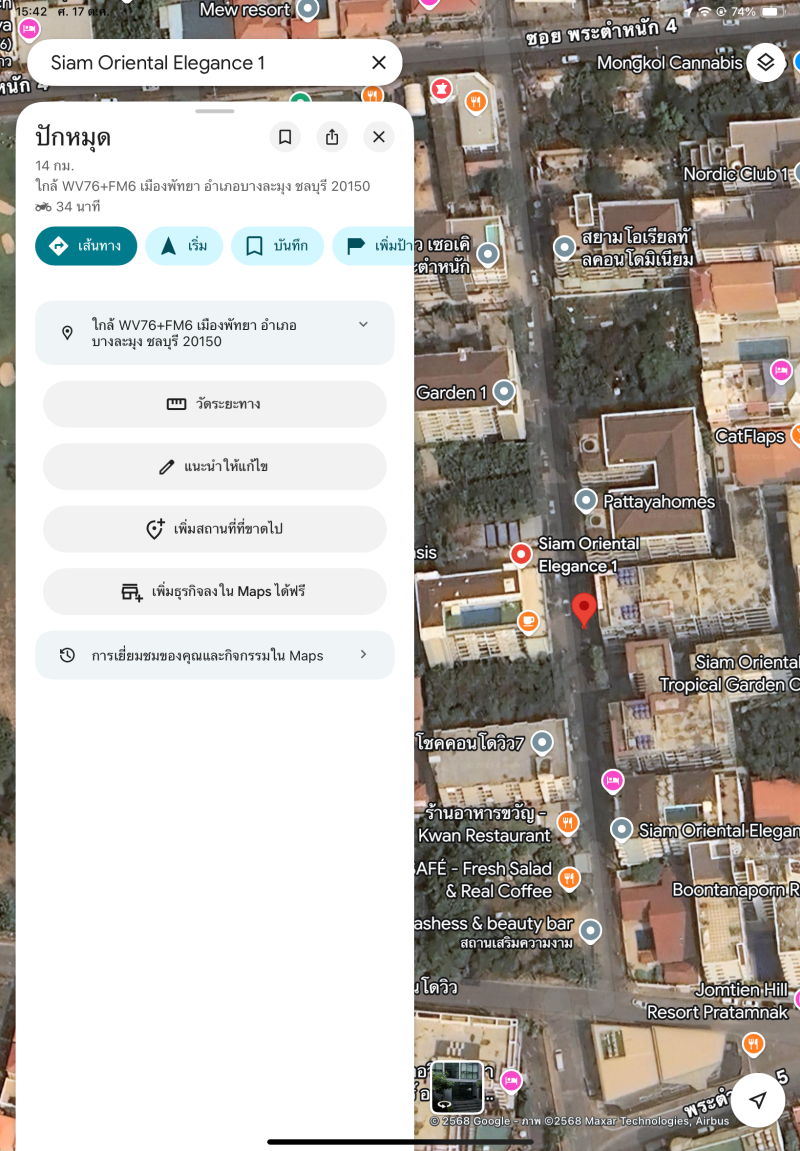Save the dropped pin with bookmark icon
This screenshot has height=1151, width=800.
[x=285, y=137]
